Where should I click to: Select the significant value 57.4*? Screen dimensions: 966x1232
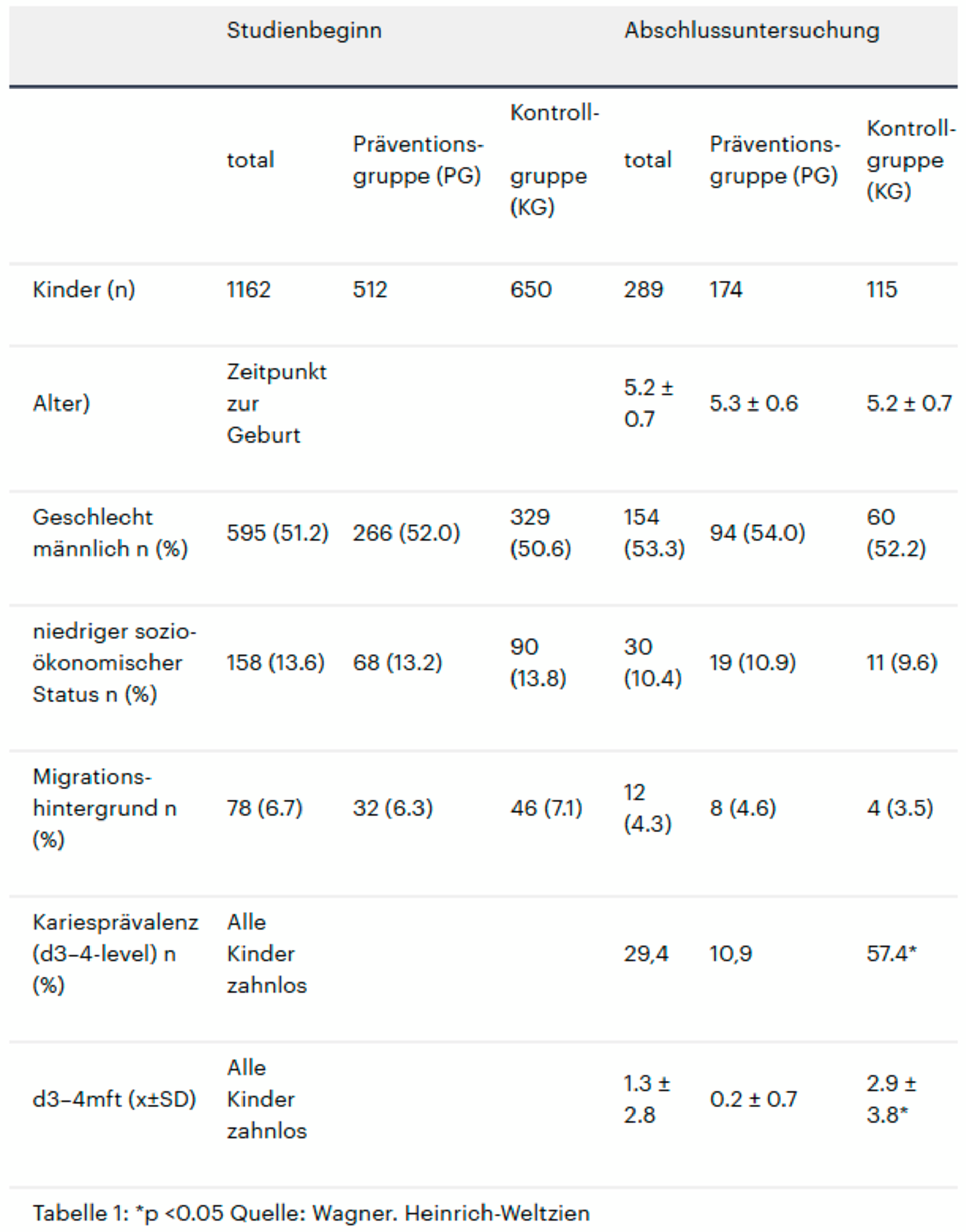(891, 954)
